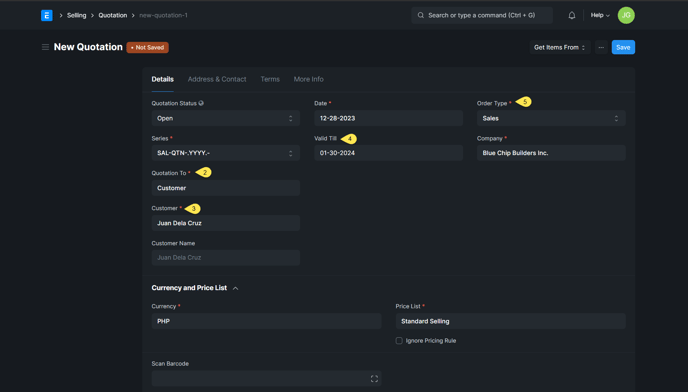Open the Quotation Status dropdown
Screen dimensions: 688x392
point(226,118)
